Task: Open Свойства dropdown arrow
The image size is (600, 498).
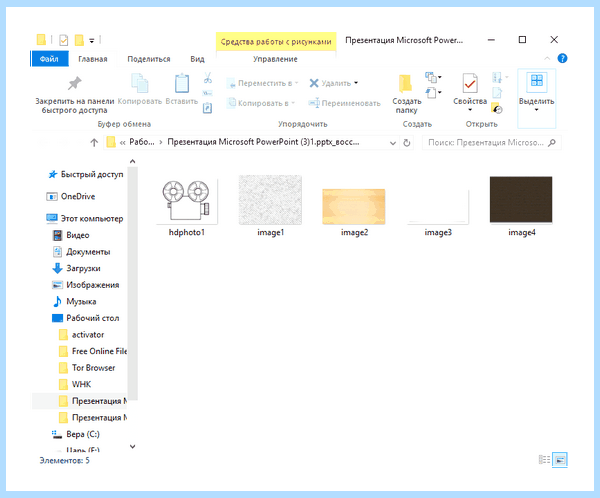Action: (x=470, y=110)
